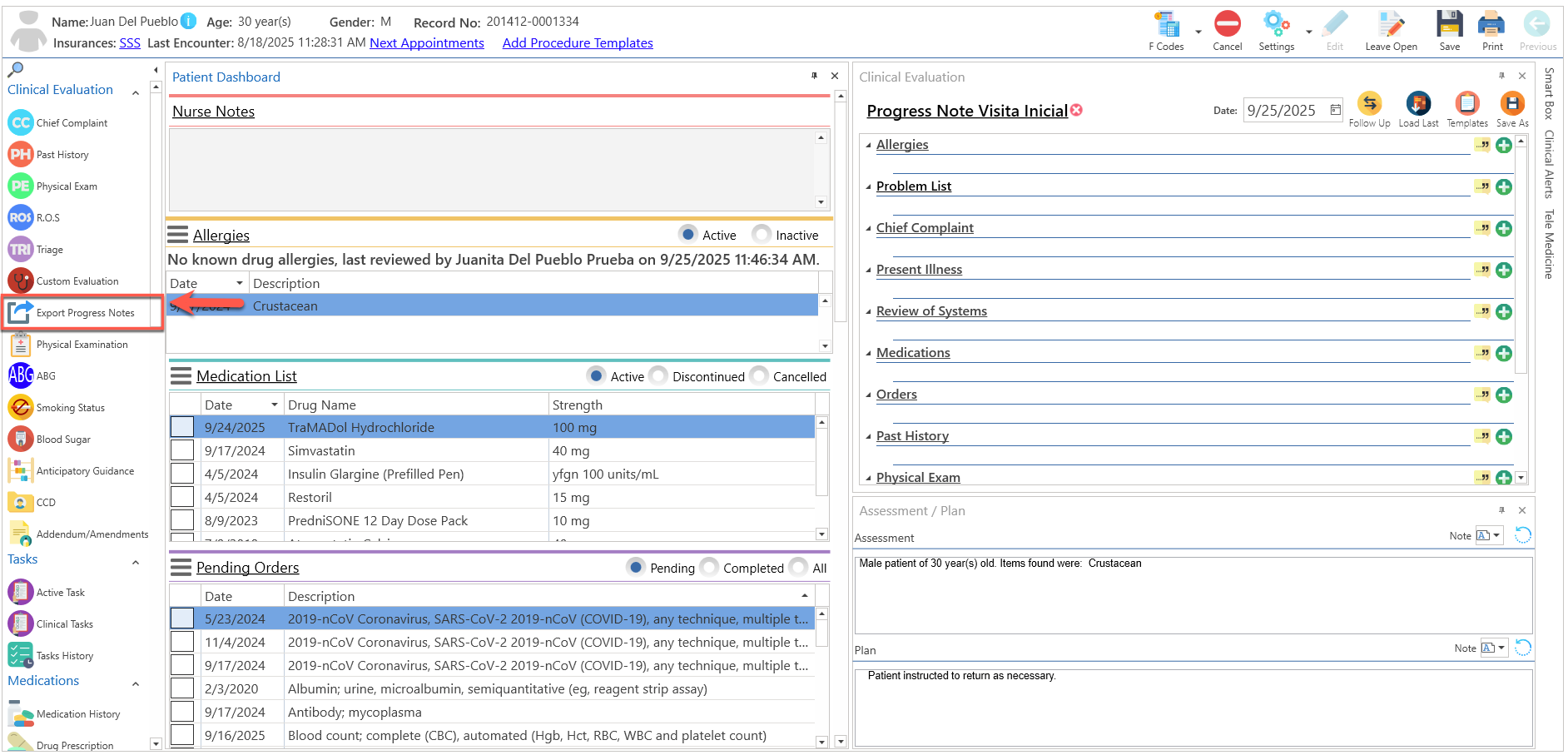Screen dimensions: 1568x755
Task: Open Smoking Status sidebar item
Action: (x=57, y=407)
